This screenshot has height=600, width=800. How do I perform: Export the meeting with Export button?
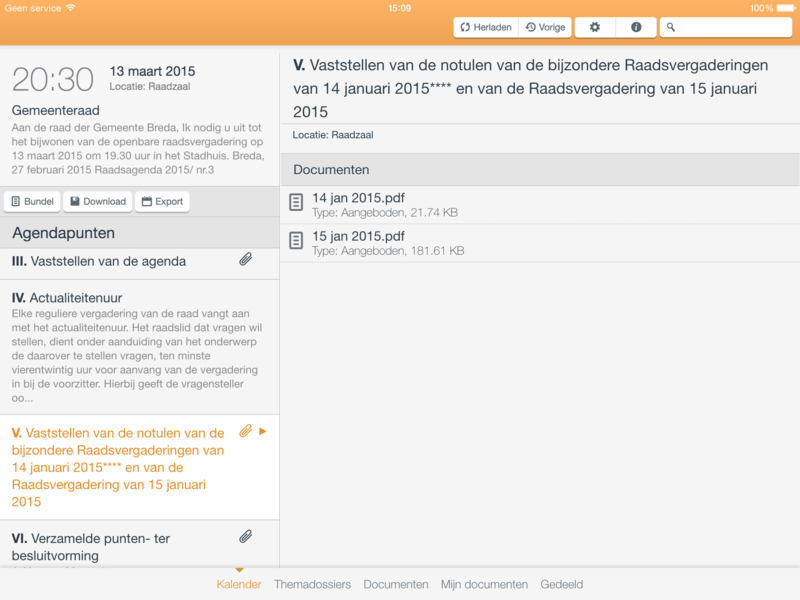(x=162, y=202)
